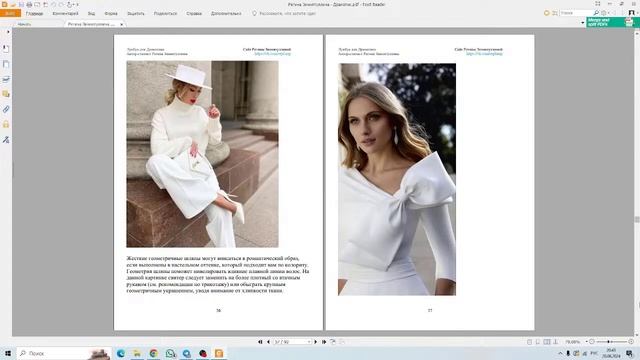The width and height of the screenshot is (640, 360).
Task: Open the page number dropdown arrow
Action: pyautogui.click(x=309, y=342)
